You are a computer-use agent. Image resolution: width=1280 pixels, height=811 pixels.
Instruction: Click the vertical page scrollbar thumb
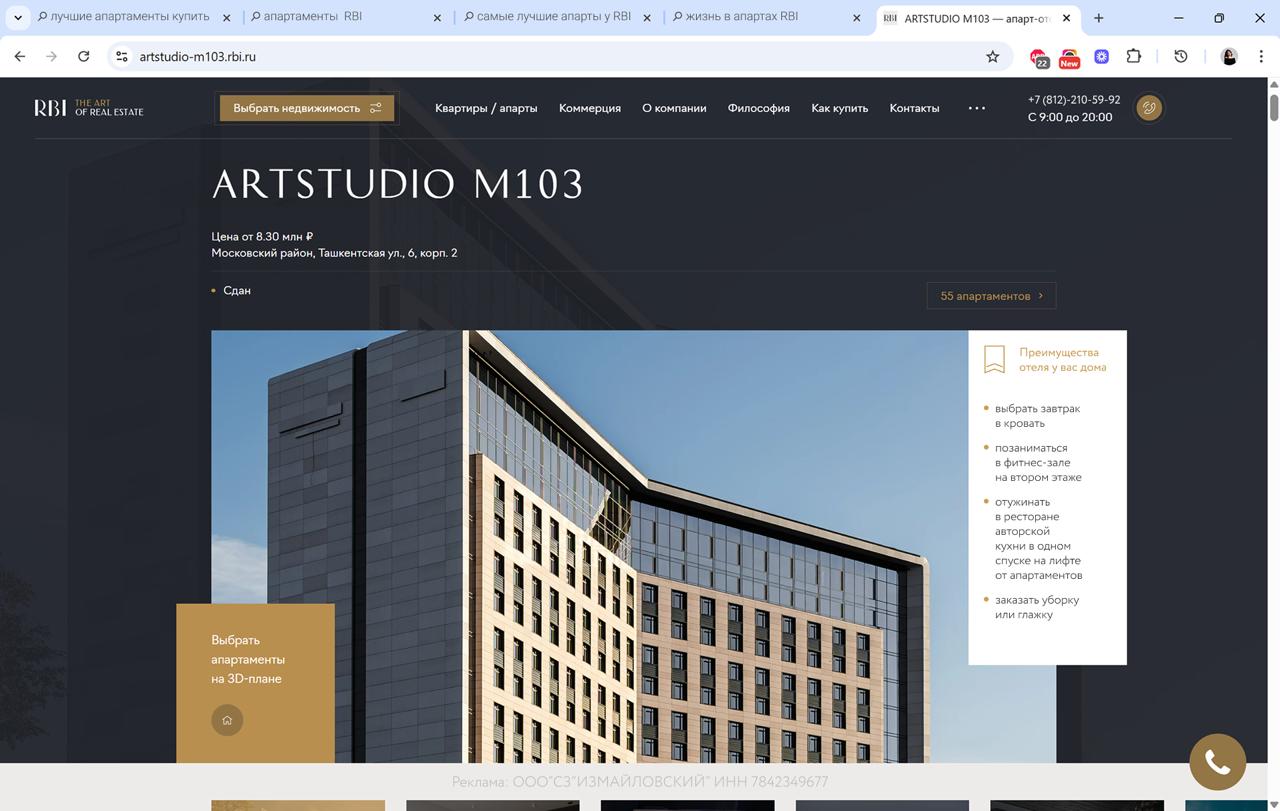click(1274, 107)
